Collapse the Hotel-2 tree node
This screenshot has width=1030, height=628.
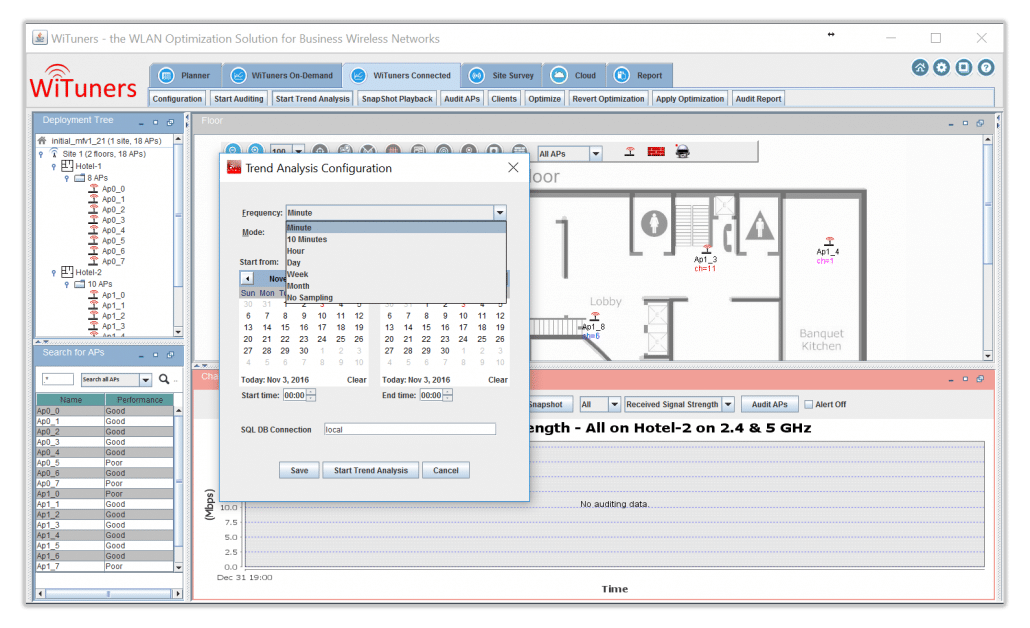tap(53, 273)
